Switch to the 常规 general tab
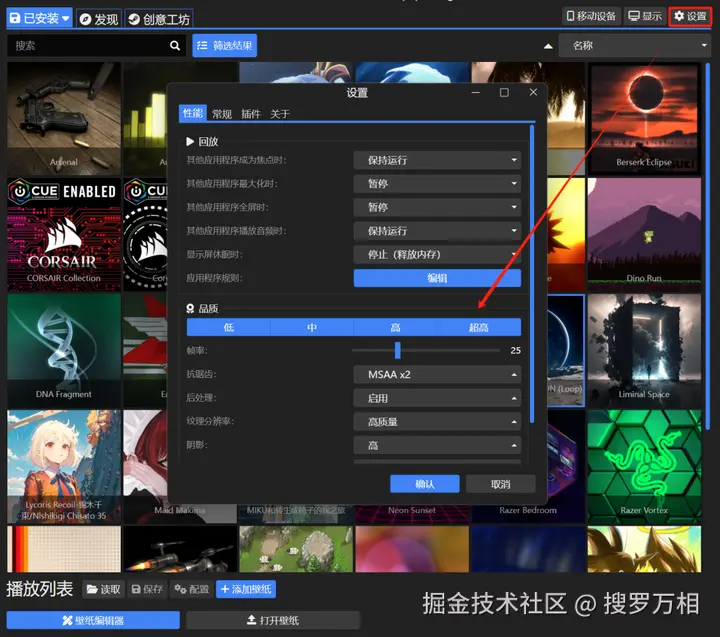720x637 pixels. click(x=222, y=114)
